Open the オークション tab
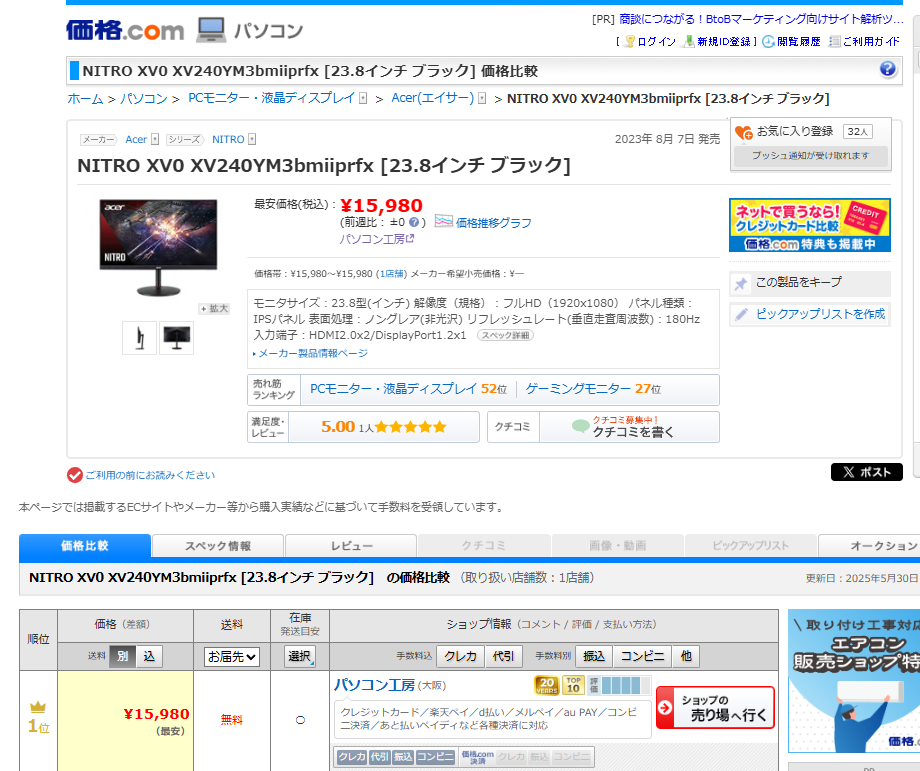 [869, 546]
